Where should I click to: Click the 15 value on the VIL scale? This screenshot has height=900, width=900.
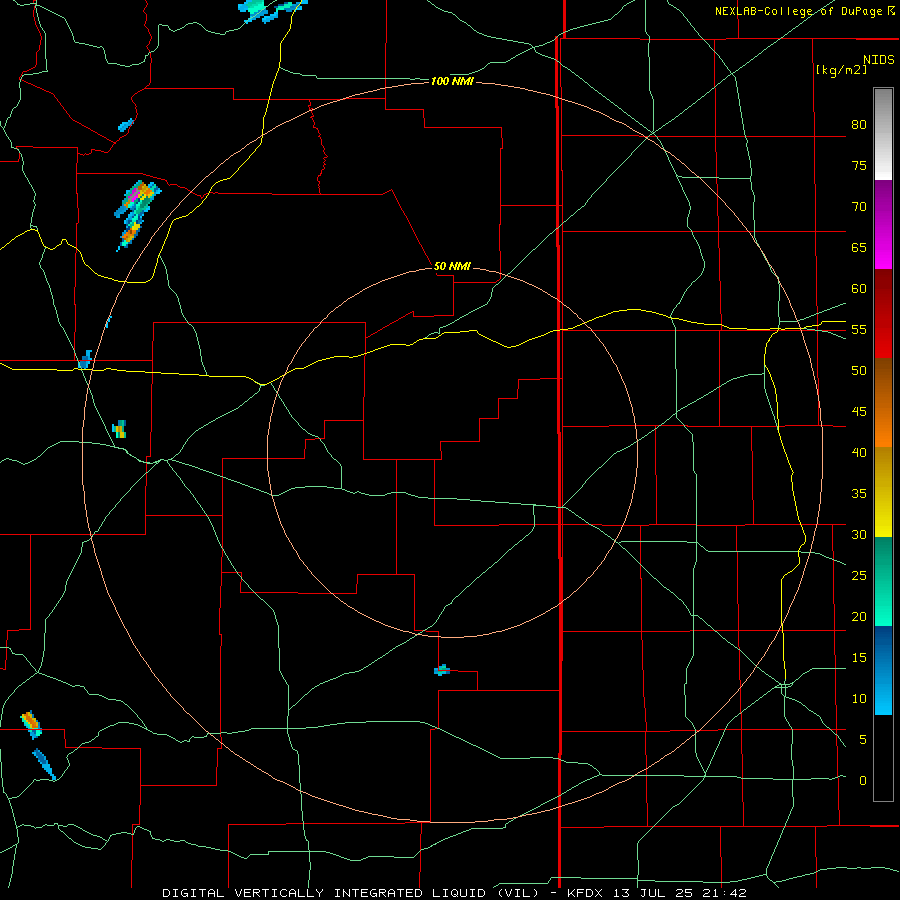click(859, 657)
